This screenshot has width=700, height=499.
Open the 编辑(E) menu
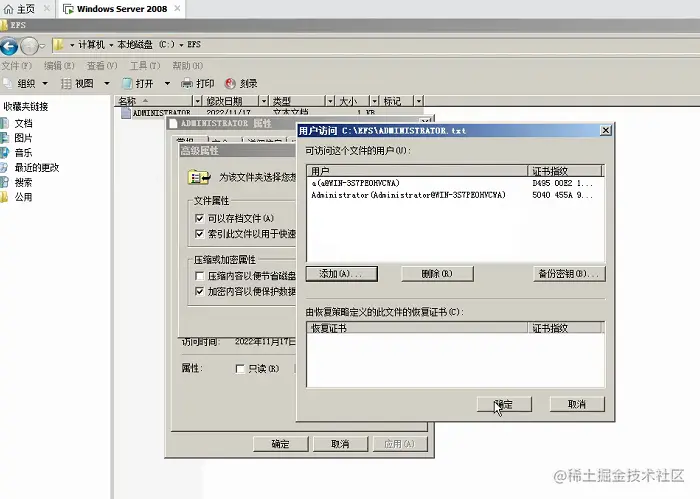tap(59, 66)
